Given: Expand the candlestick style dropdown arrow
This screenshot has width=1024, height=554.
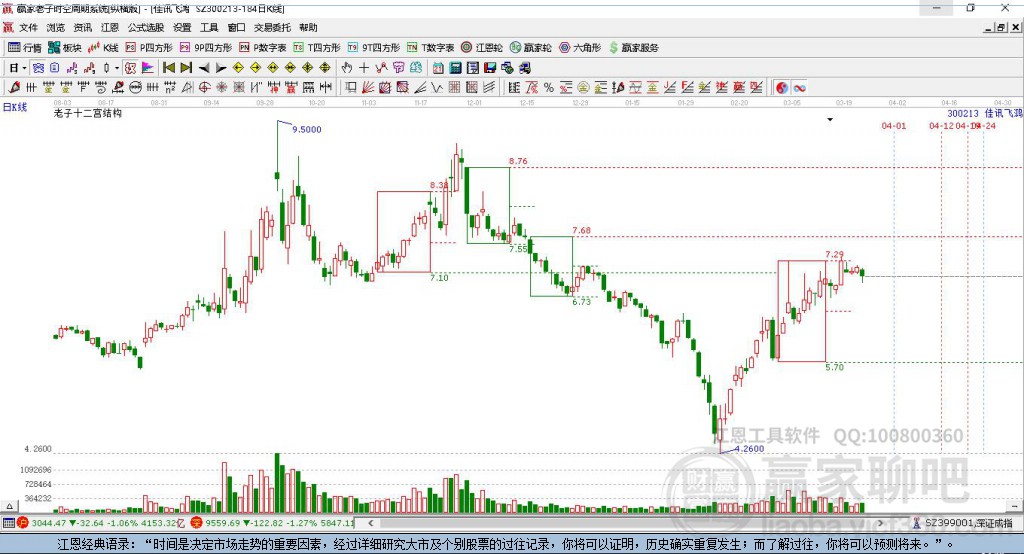Looking at the screenshot, I should [117, 68].
